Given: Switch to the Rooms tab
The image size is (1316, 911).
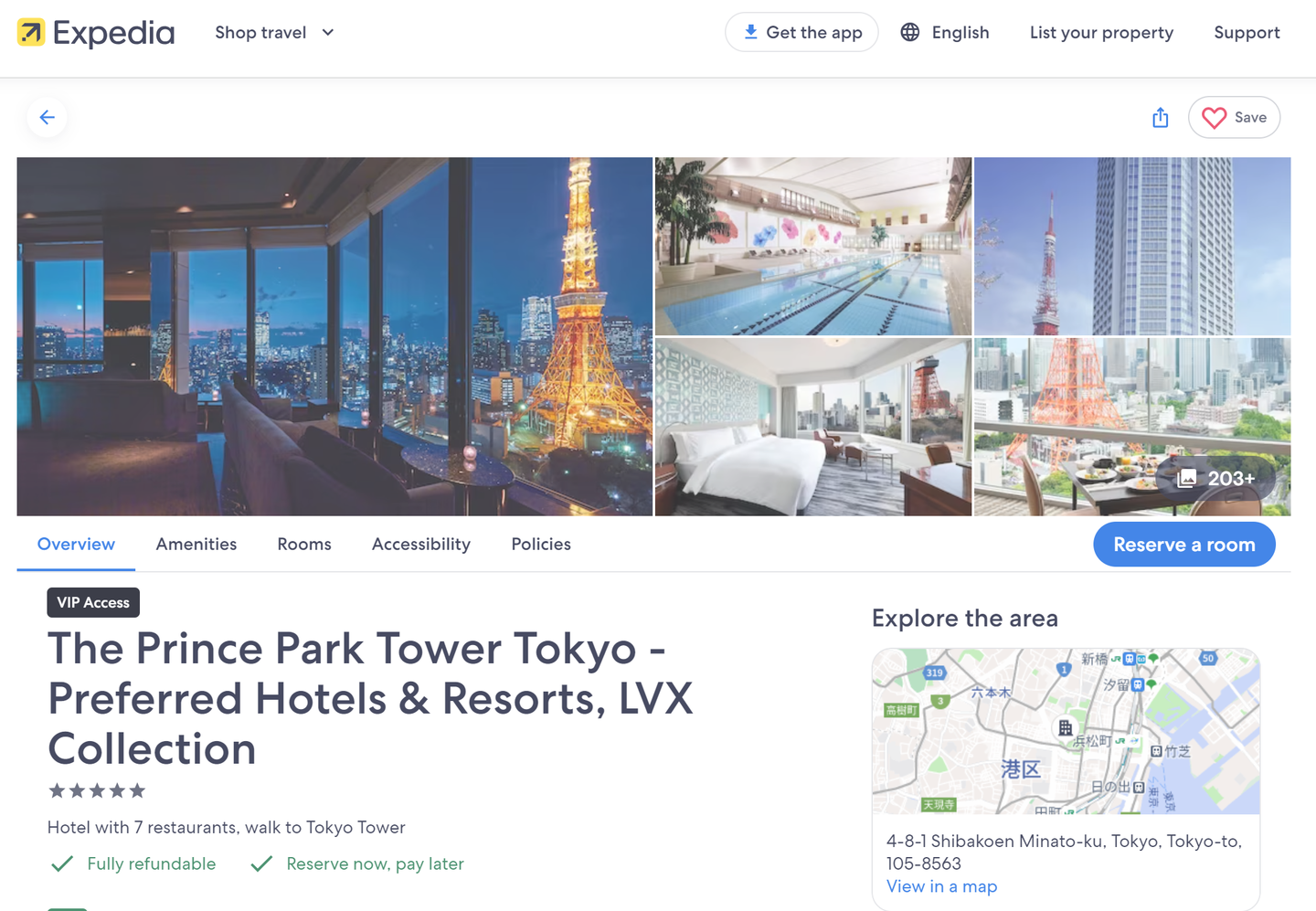Looking at the screenshot, I should 304,544.
